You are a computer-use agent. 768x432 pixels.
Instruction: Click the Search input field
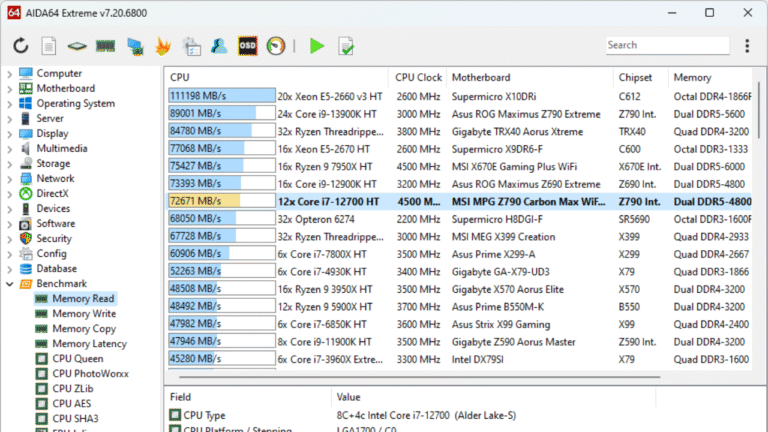(x=667, y=45)
